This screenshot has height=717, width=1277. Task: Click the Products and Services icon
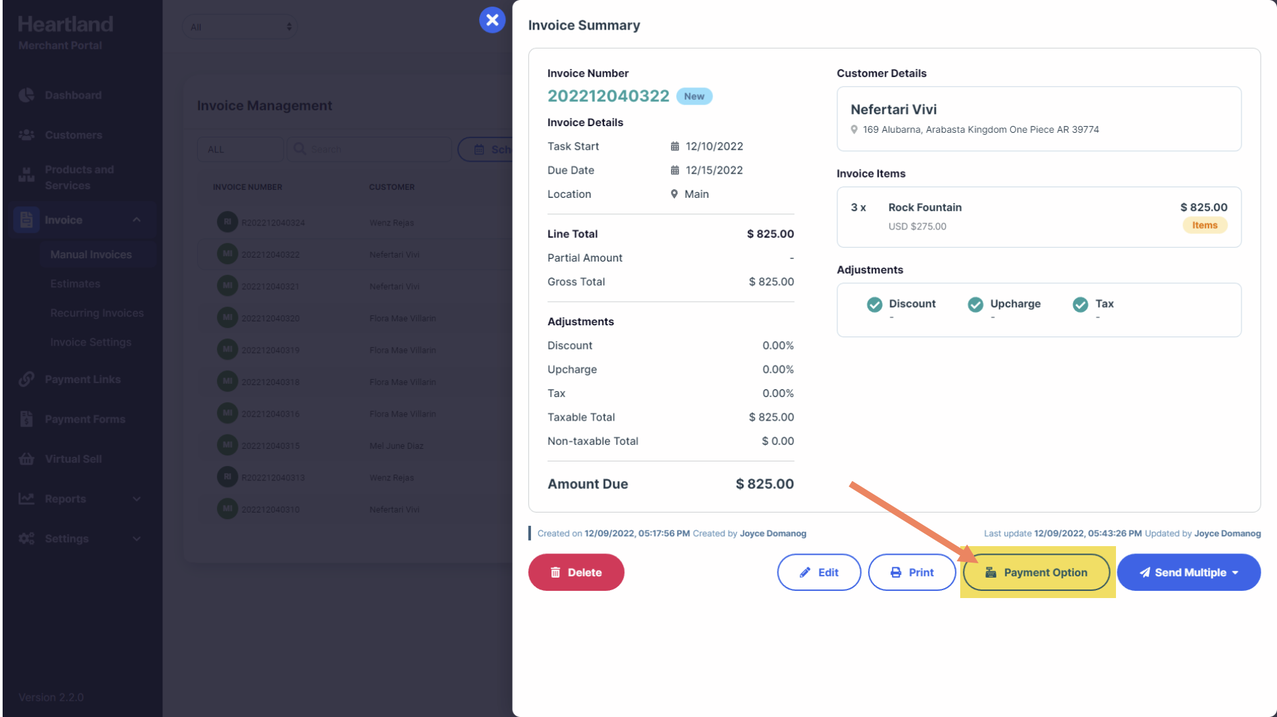pyautogui.click(x=27, y=177)
